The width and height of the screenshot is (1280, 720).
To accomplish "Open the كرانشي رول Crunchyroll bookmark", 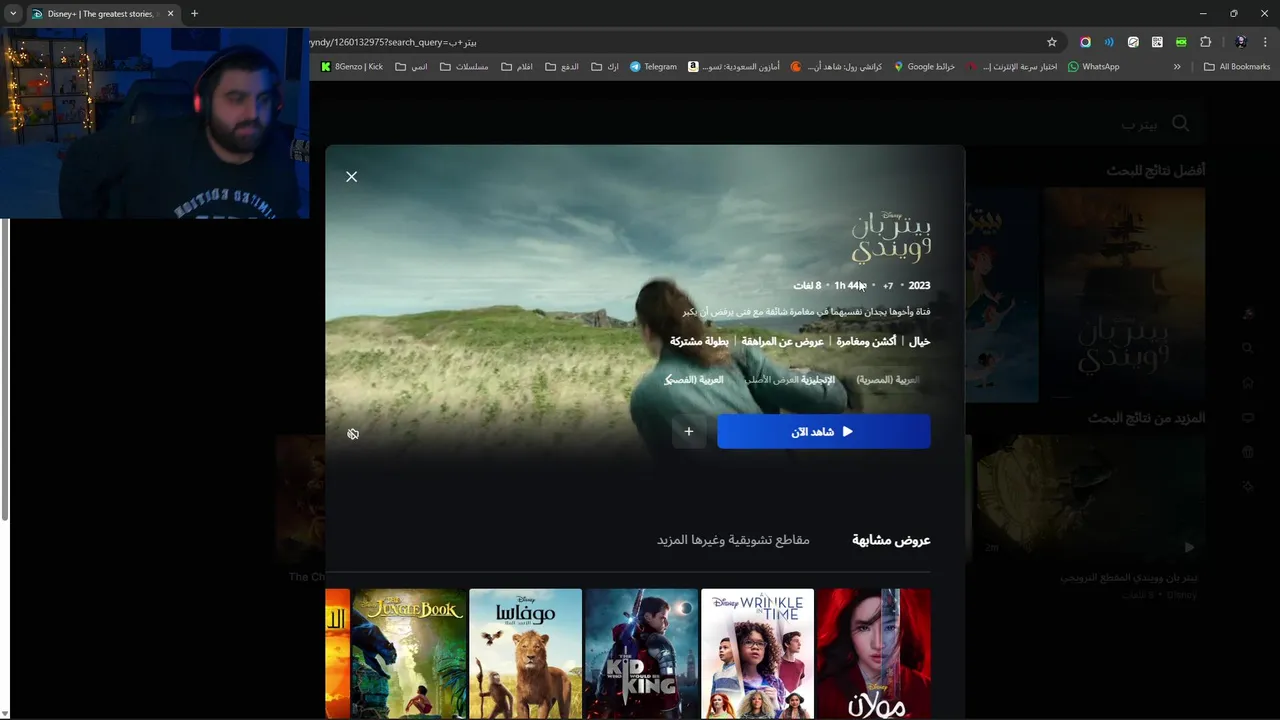I will click(836, 67).
